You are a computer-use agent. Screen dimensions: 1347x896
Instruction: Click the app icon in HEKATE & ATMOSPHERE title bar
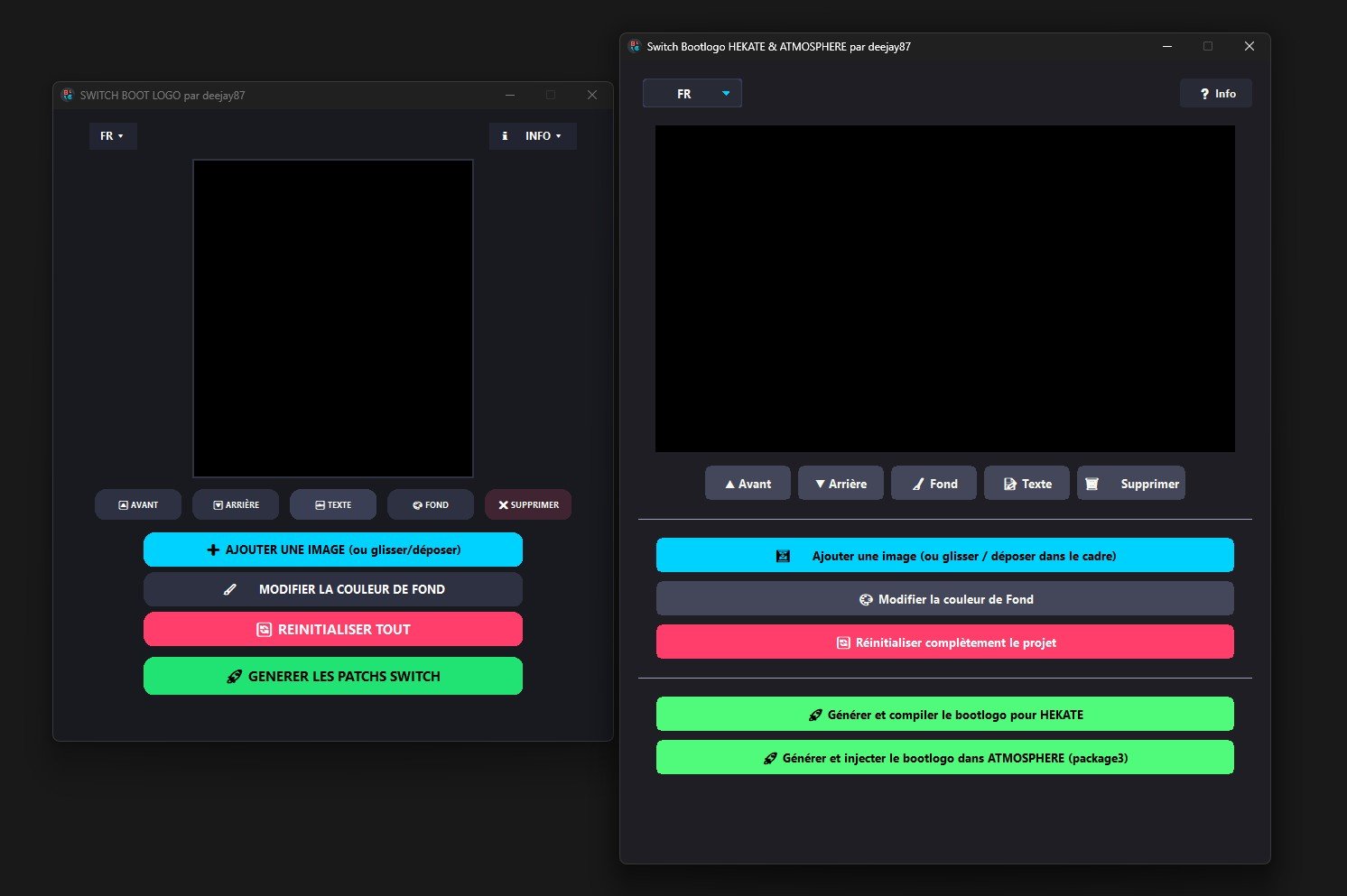[635, 46]
